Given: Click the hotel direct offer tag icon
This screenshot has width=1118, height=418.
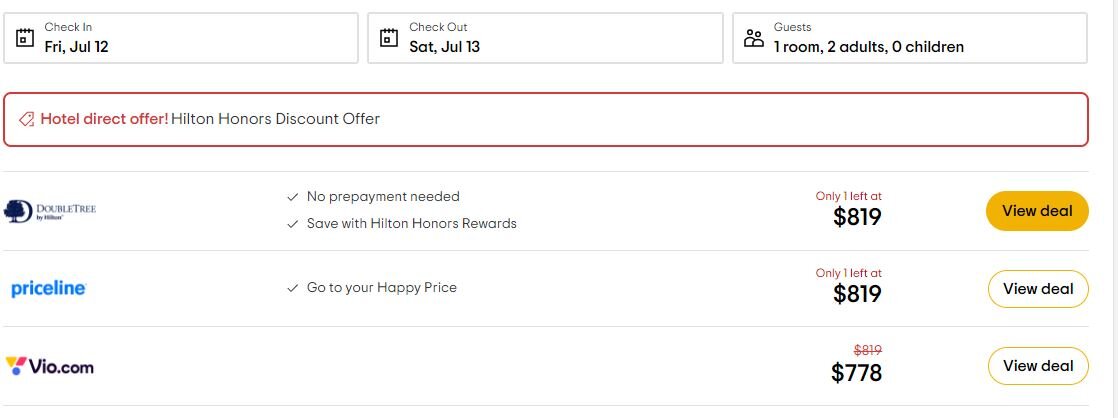Looking at the screenshot, I should click(27, 119).
